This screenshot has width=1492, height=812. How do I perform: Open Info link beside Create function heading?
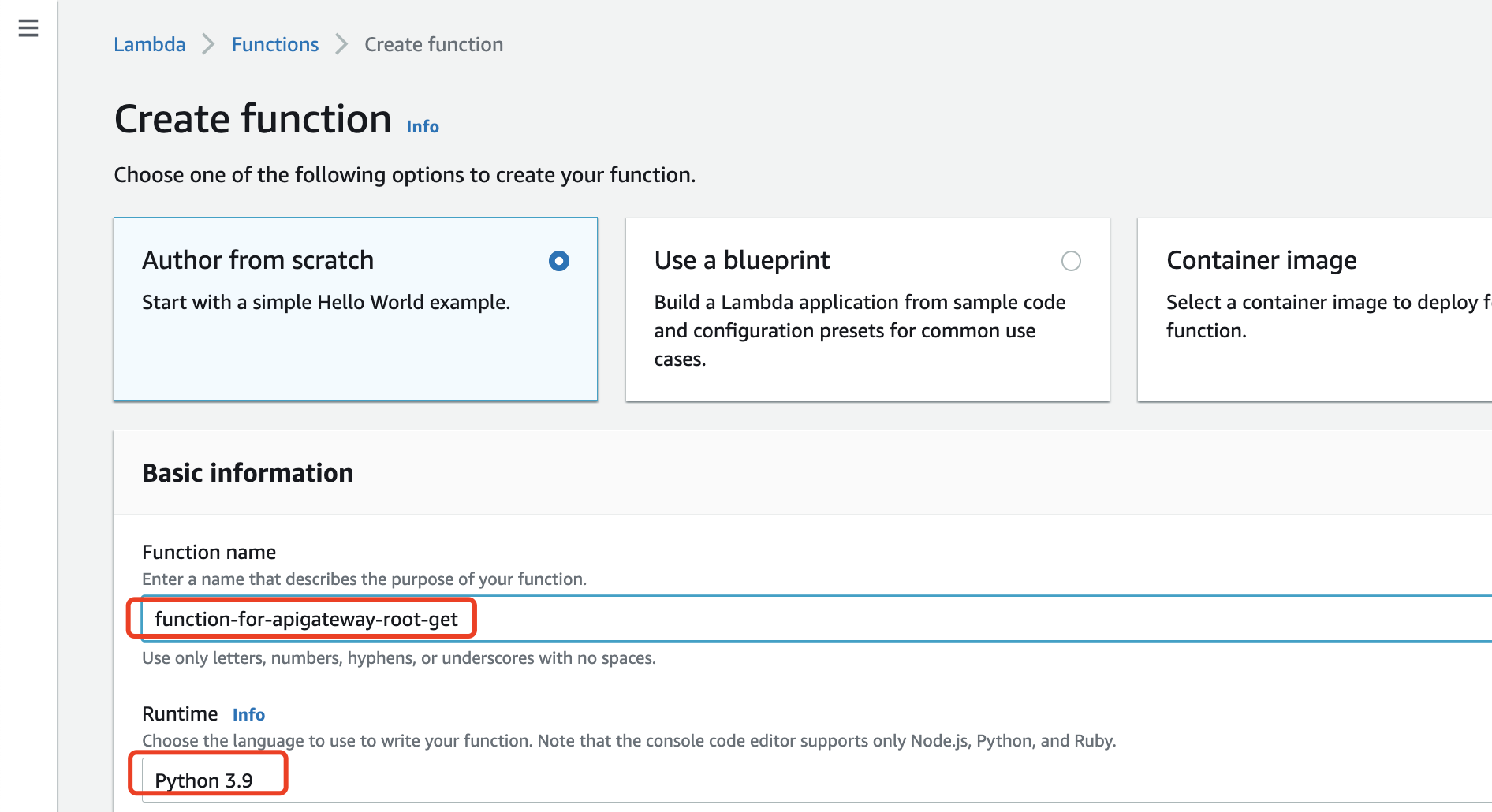point(423,126)
